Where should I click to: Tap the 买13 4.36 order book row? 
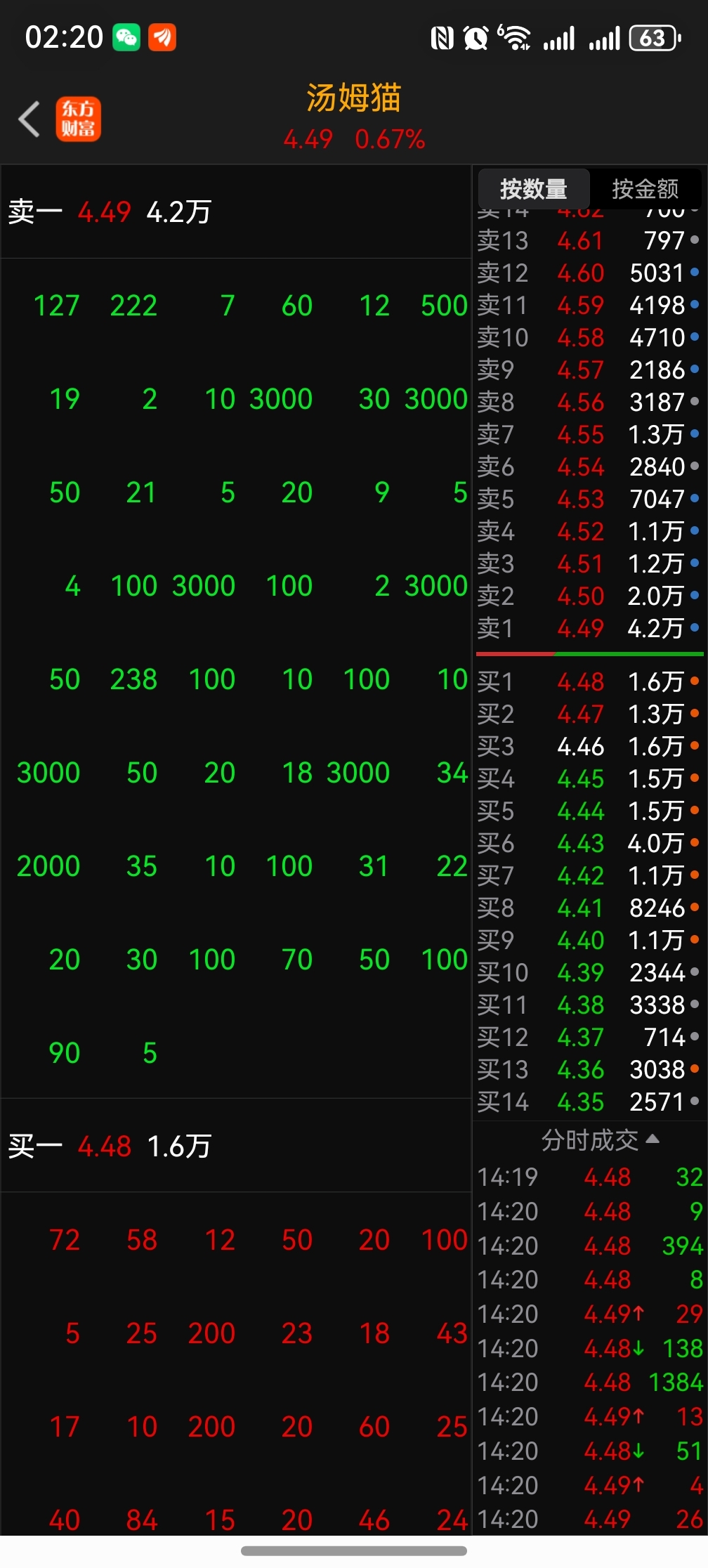point(589,1069)
